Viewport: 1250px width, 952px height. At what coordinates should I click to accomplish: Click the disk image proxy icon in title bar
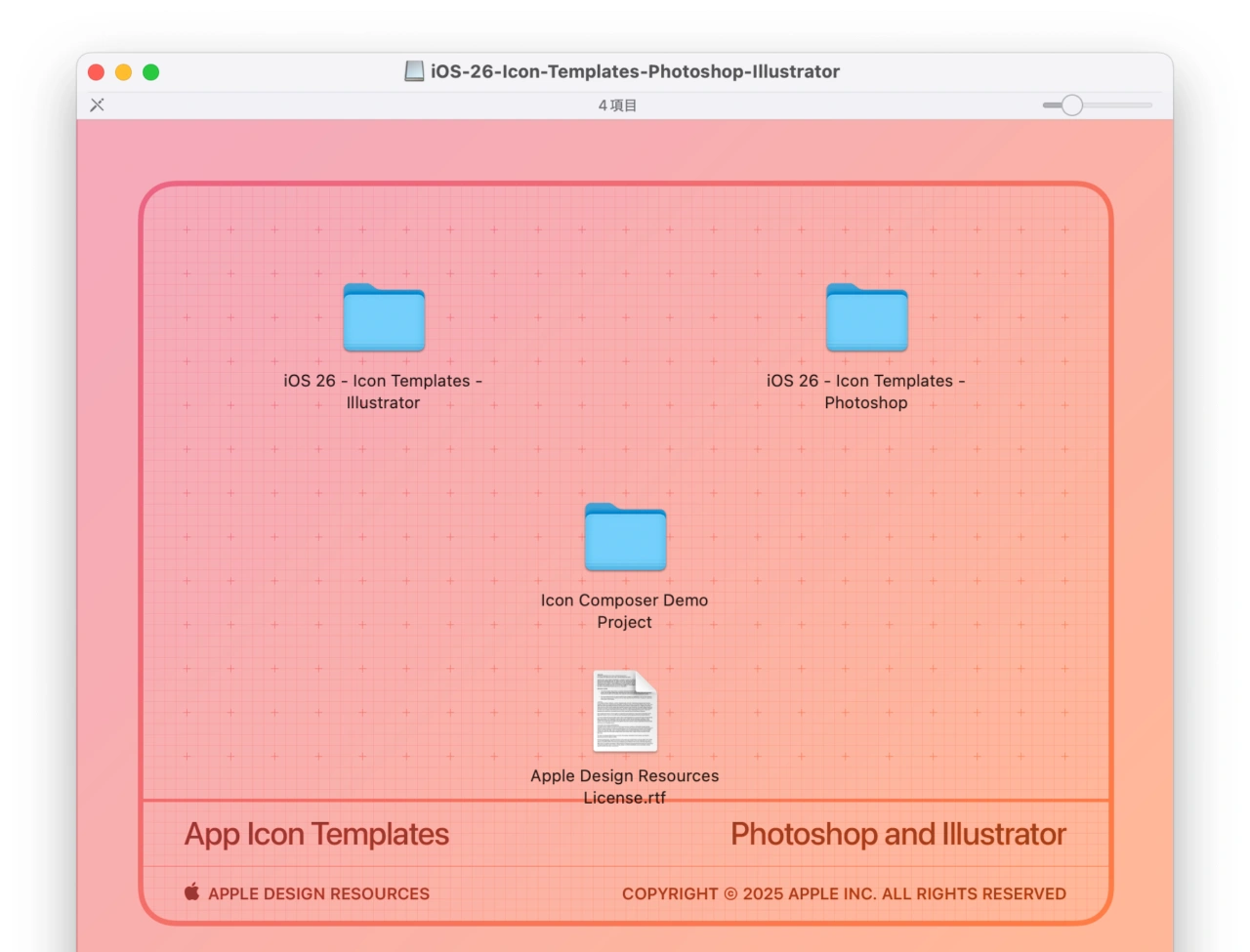click(415, 71)
